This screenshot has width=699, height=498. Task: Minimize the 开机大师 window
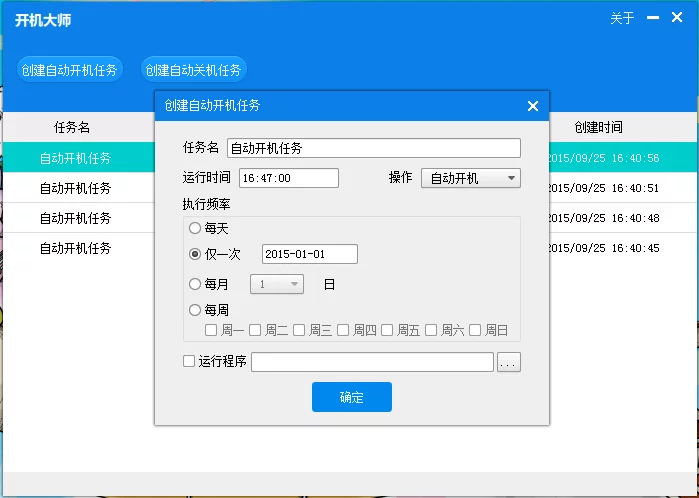click(653, 17)
